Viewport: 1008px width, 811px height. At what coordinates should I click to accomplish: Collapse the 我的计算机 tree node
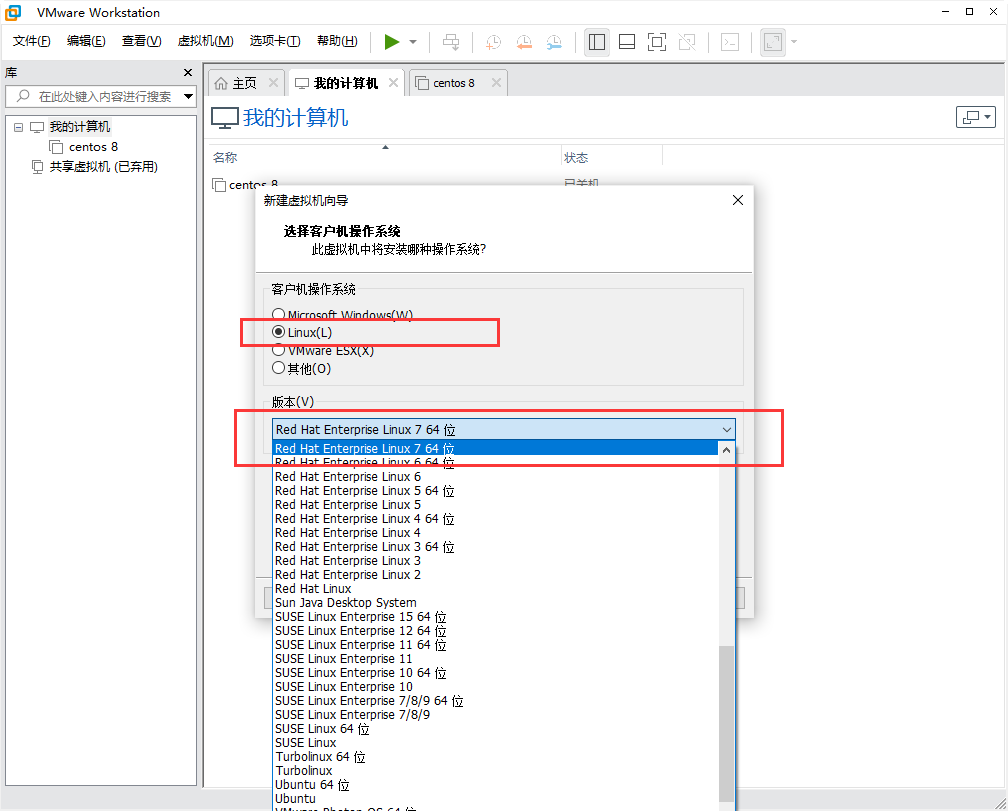coord(19,127)
